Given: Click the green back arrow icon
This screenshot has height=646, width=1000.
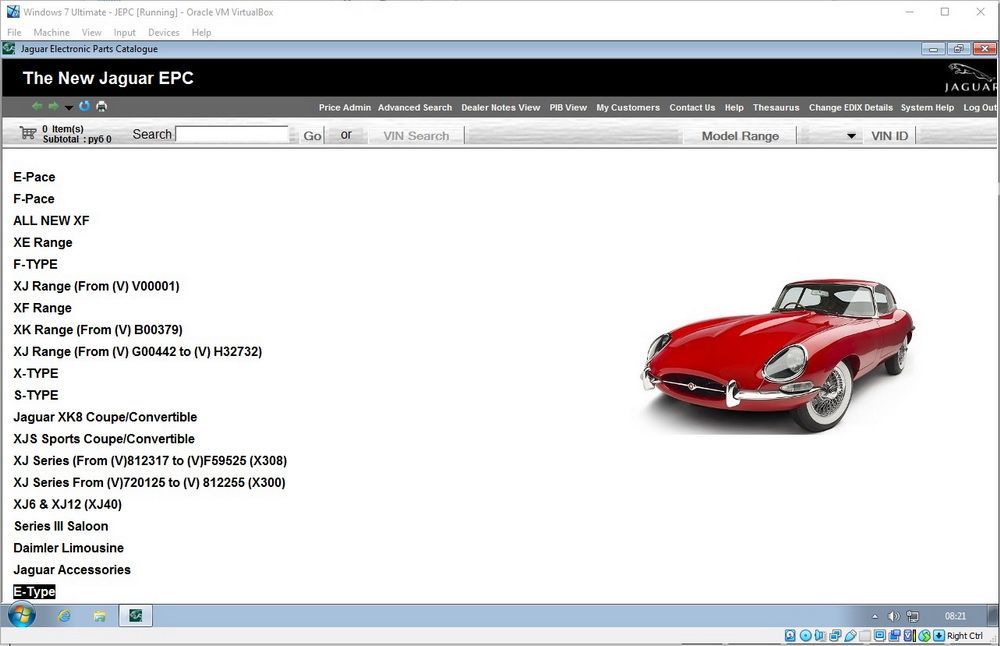Looking at the screenshot, I should tap(37, 107).
